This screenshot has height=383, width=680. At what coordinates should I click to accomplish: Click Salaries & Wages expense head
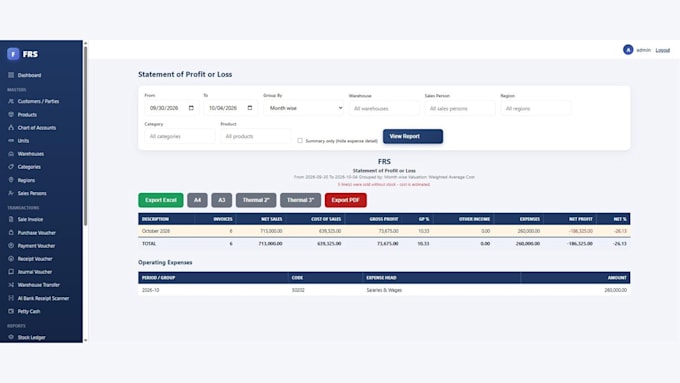click(384, 290)
